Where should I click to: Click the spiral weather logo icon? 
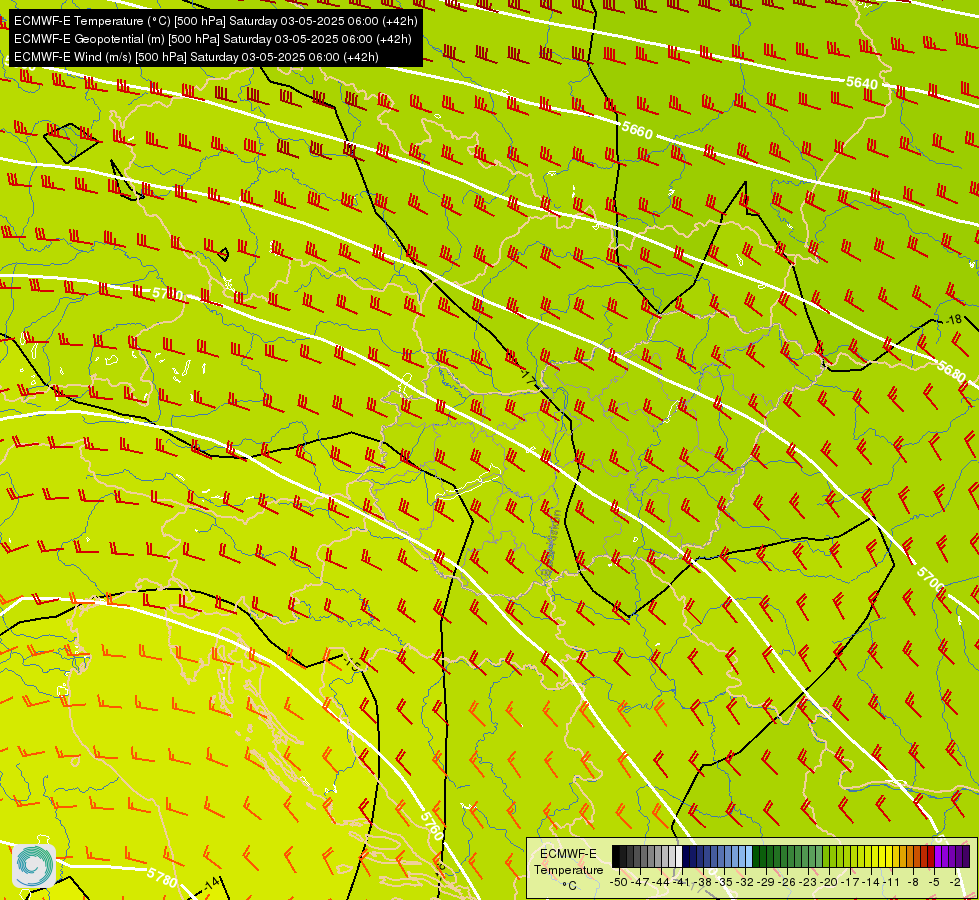34,866
